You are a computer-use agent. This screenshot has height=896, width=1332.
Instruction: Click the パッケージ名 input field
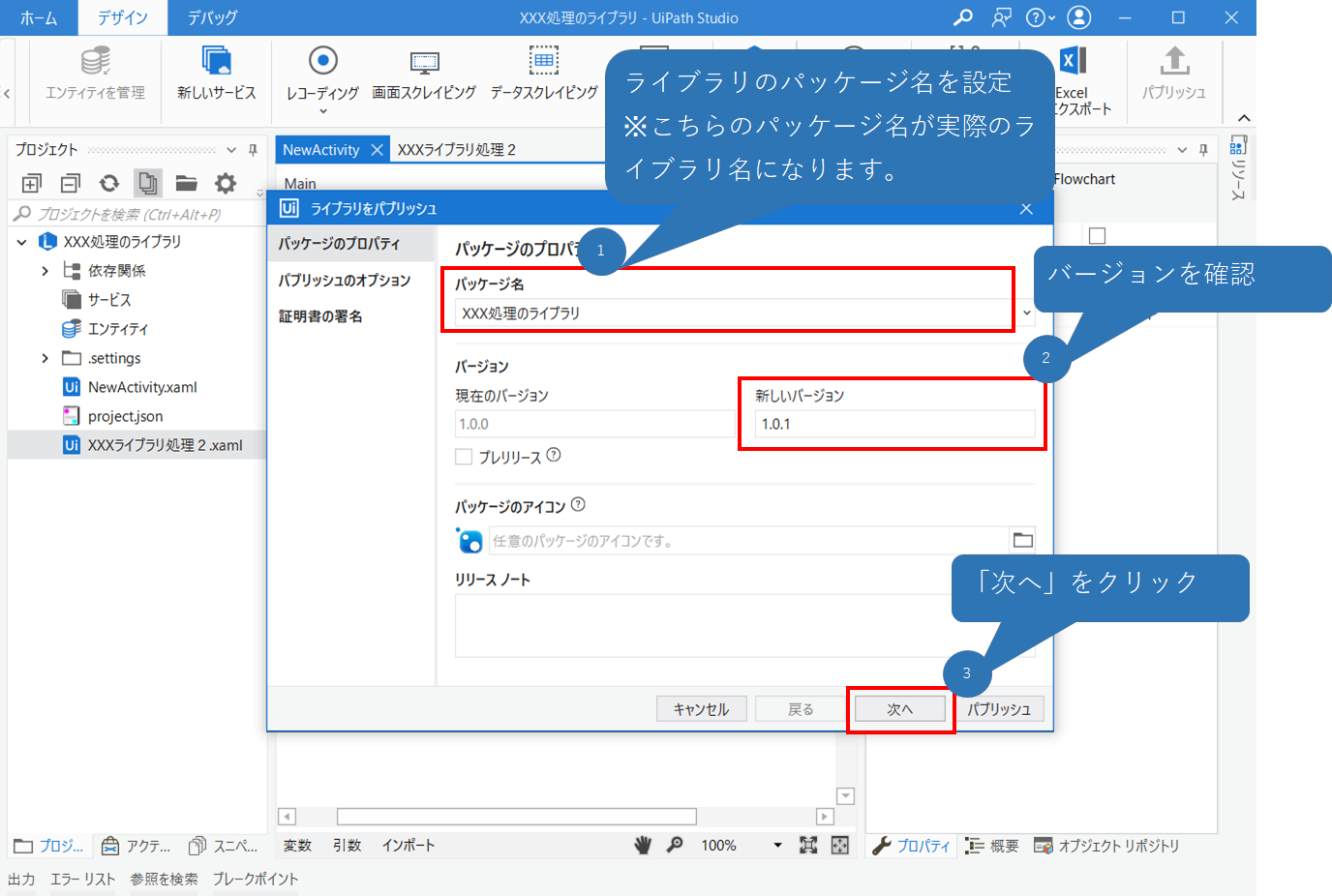pyautogui.click(x=736, y=314)
